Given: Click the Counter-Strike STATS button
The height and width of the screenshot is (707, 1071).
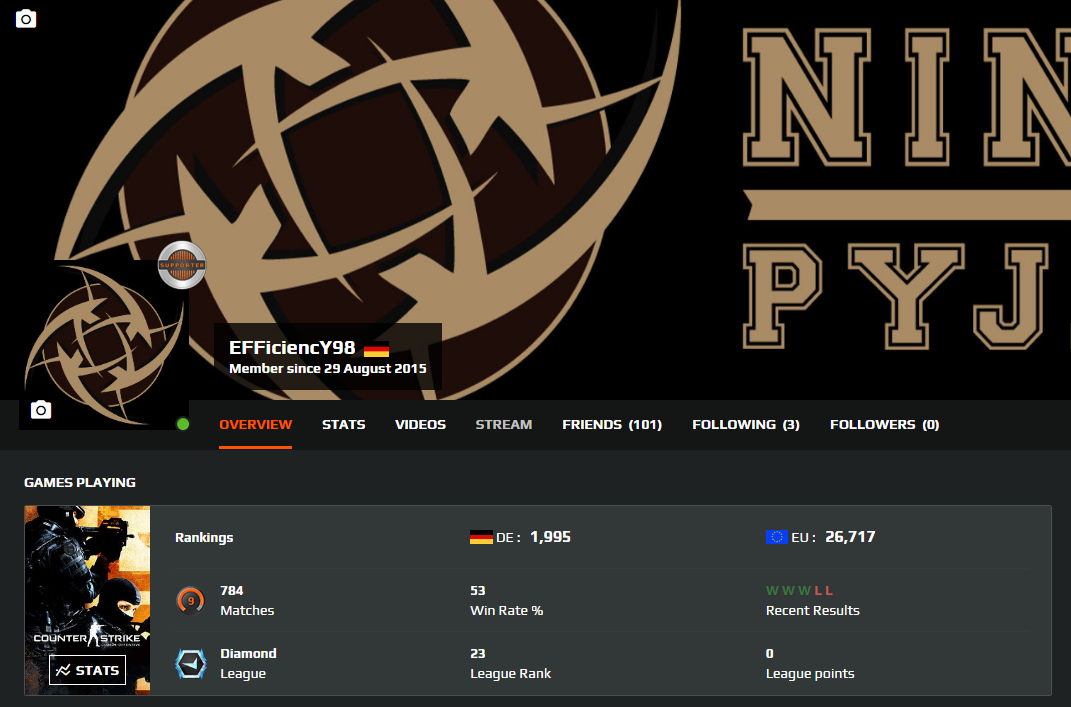Looking at the screenshot, I should pos(87,670).
